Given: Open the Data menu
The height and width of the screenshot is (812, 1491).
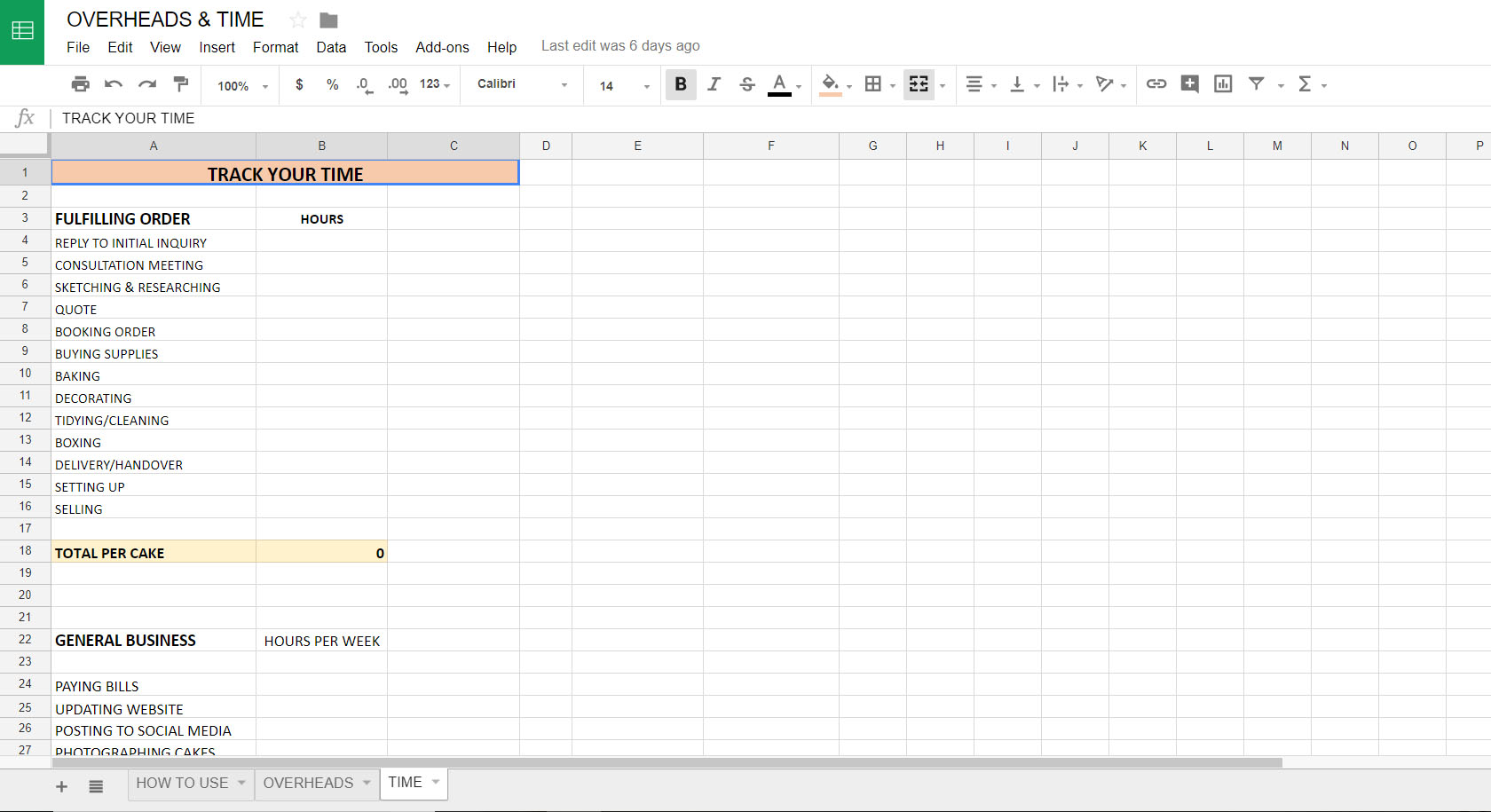Looking at the screenshot, I should (331, 47).
